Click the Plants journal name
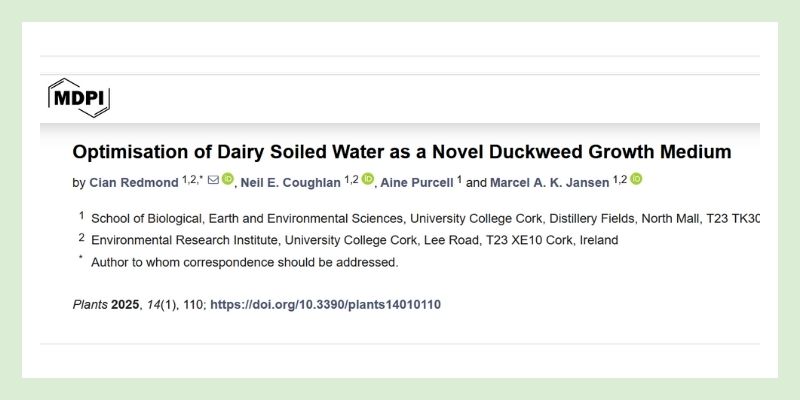Viewport: 800px width, 400px height. point(89,304)
